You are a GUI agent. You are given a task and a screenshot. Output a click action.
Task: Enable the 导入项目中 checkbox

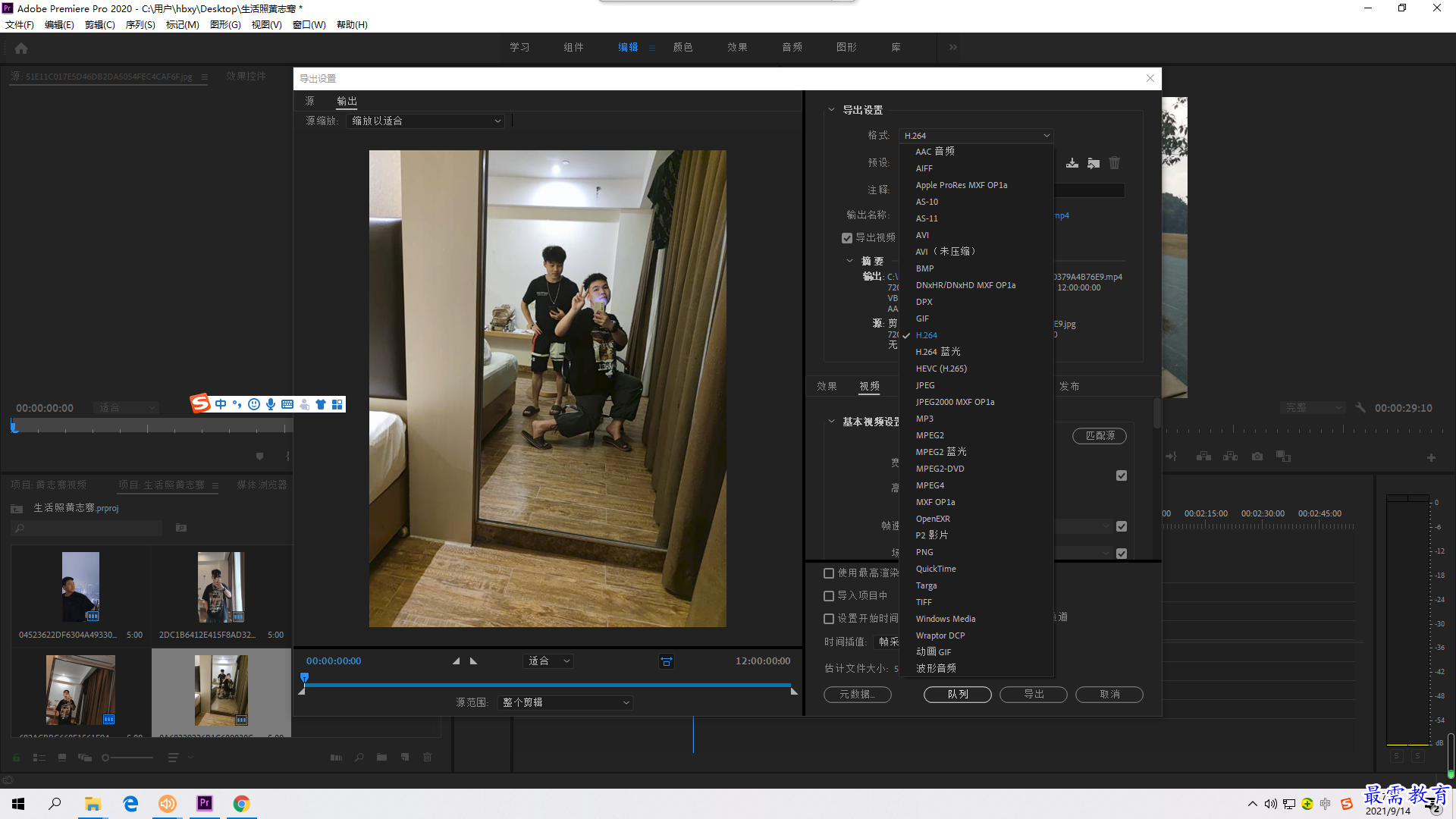[829, 596]
